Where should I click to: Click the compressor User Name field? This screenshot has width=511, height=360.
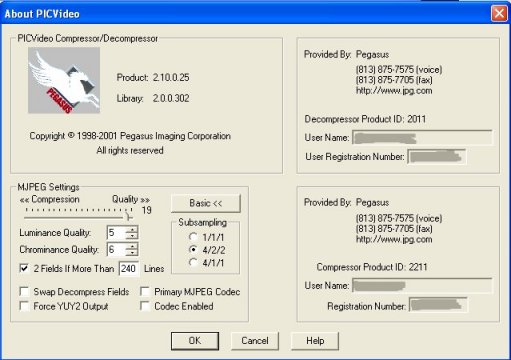click(x=423, y=286)
